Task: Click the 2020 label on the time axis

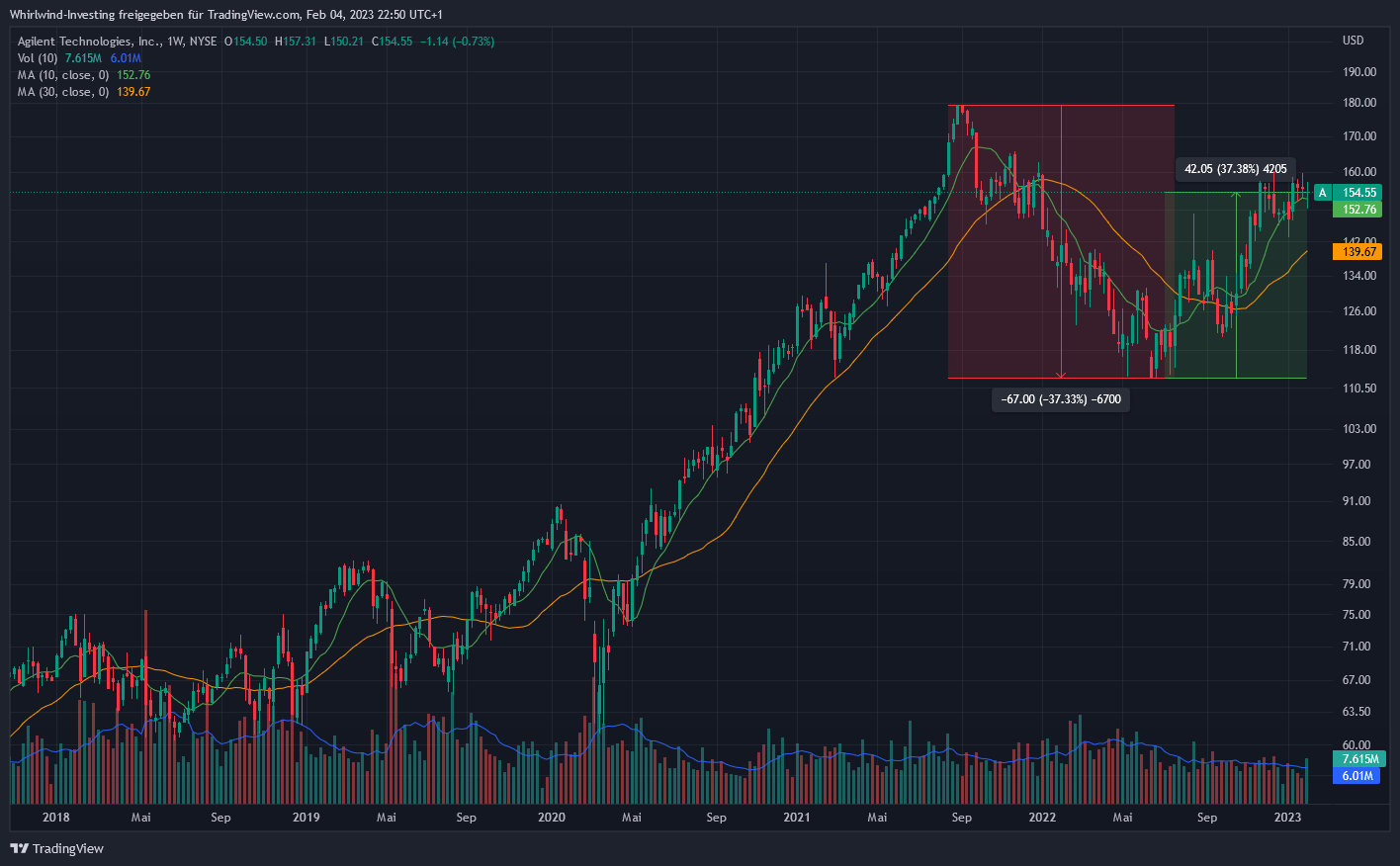Action: pyautogui.click(x=552, y=818)
